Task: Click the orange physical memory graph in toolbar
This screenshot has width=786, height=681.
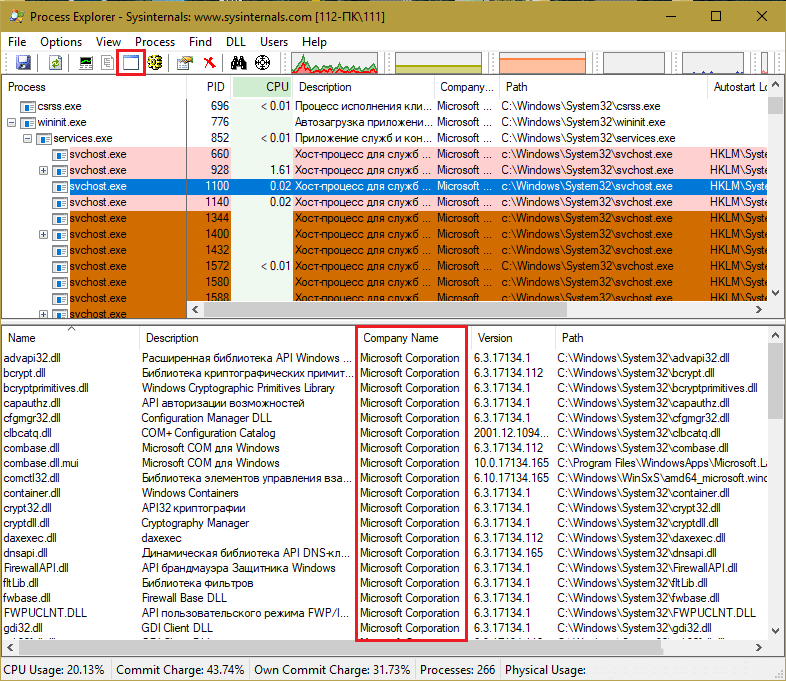Action: pyautogui.click(x=542, y=63)
